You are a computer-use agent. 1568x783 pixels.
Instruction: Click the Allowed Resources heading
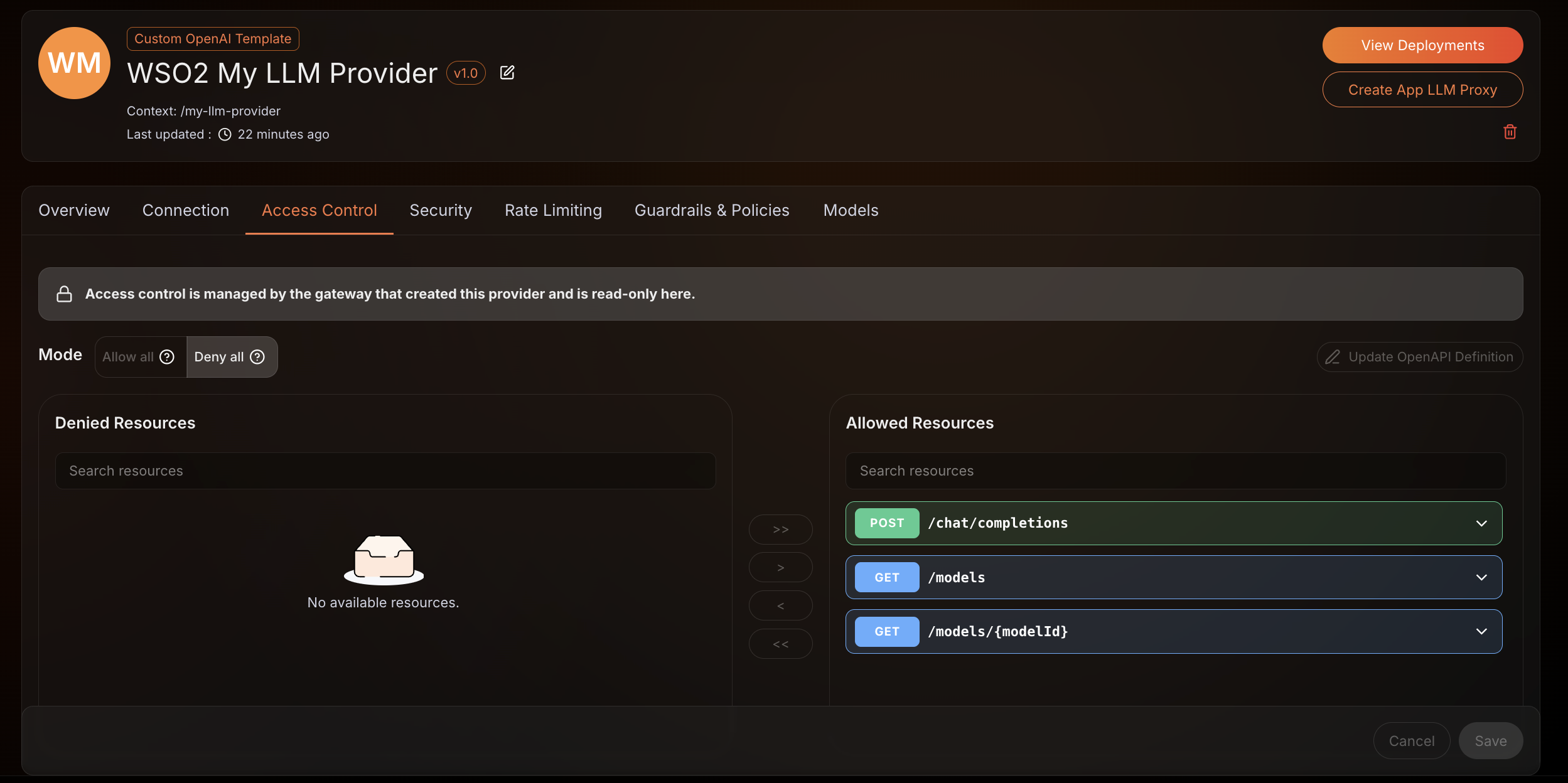[920, 423]
